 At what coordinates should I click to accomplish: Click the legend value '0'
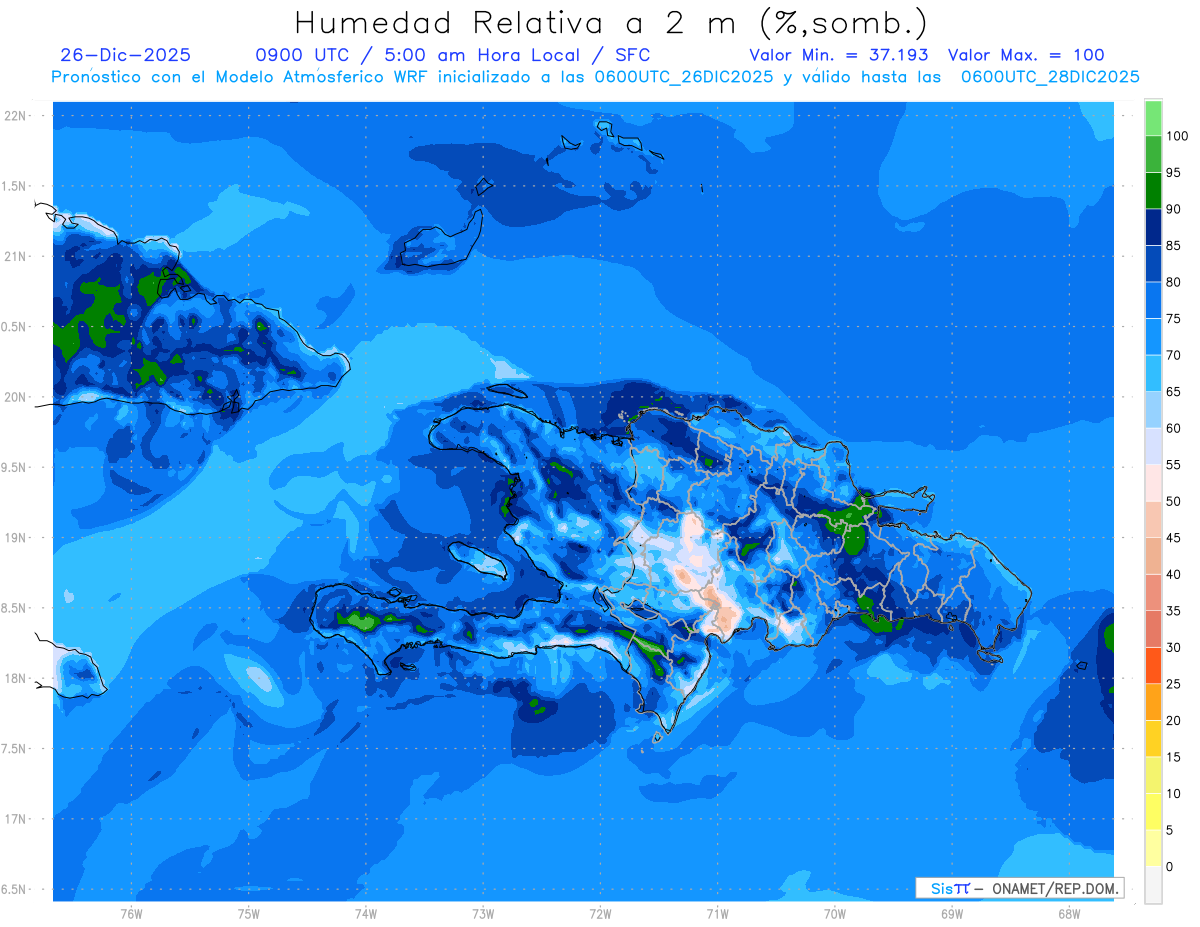pos(1170,867)
